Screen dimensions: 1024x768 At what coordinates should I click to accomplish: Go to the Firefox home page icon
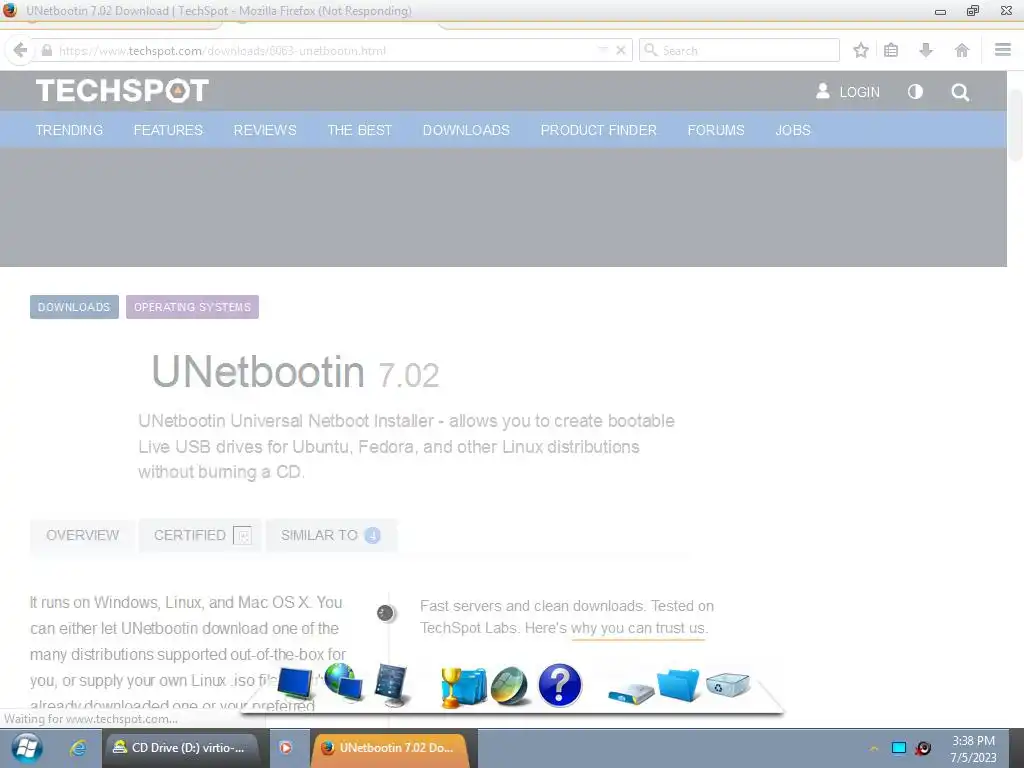(x=961, y=50)
